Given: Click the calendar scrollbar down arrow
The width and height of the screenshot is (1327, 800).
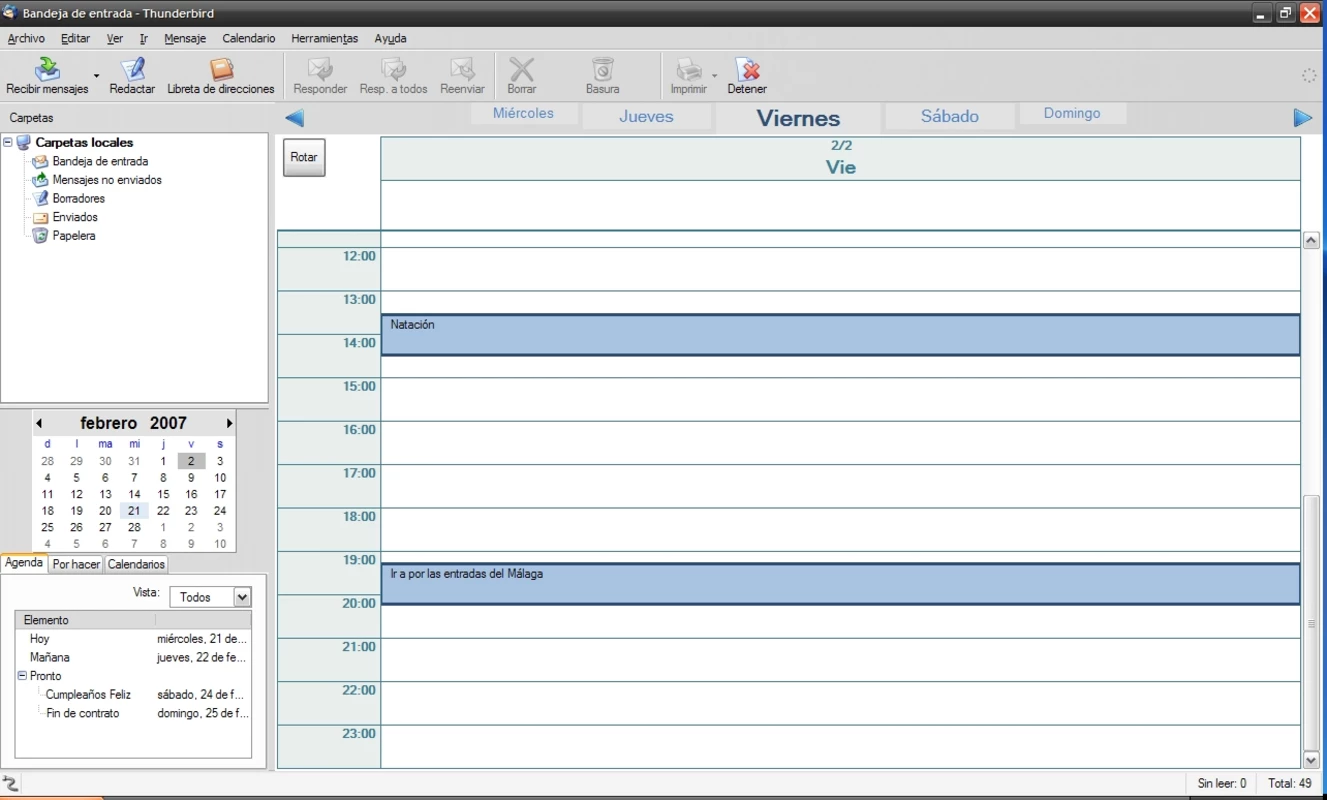Looking at the screenshot, I should tap(1312, 760).
